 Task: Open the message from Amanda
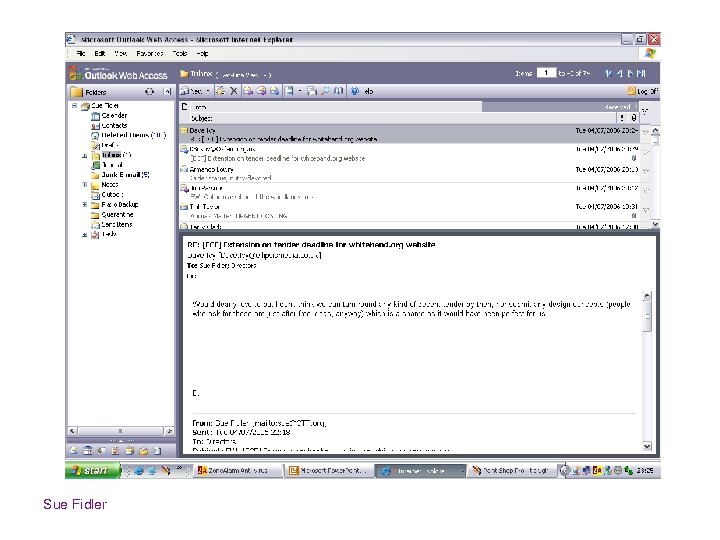pos(410,173)
